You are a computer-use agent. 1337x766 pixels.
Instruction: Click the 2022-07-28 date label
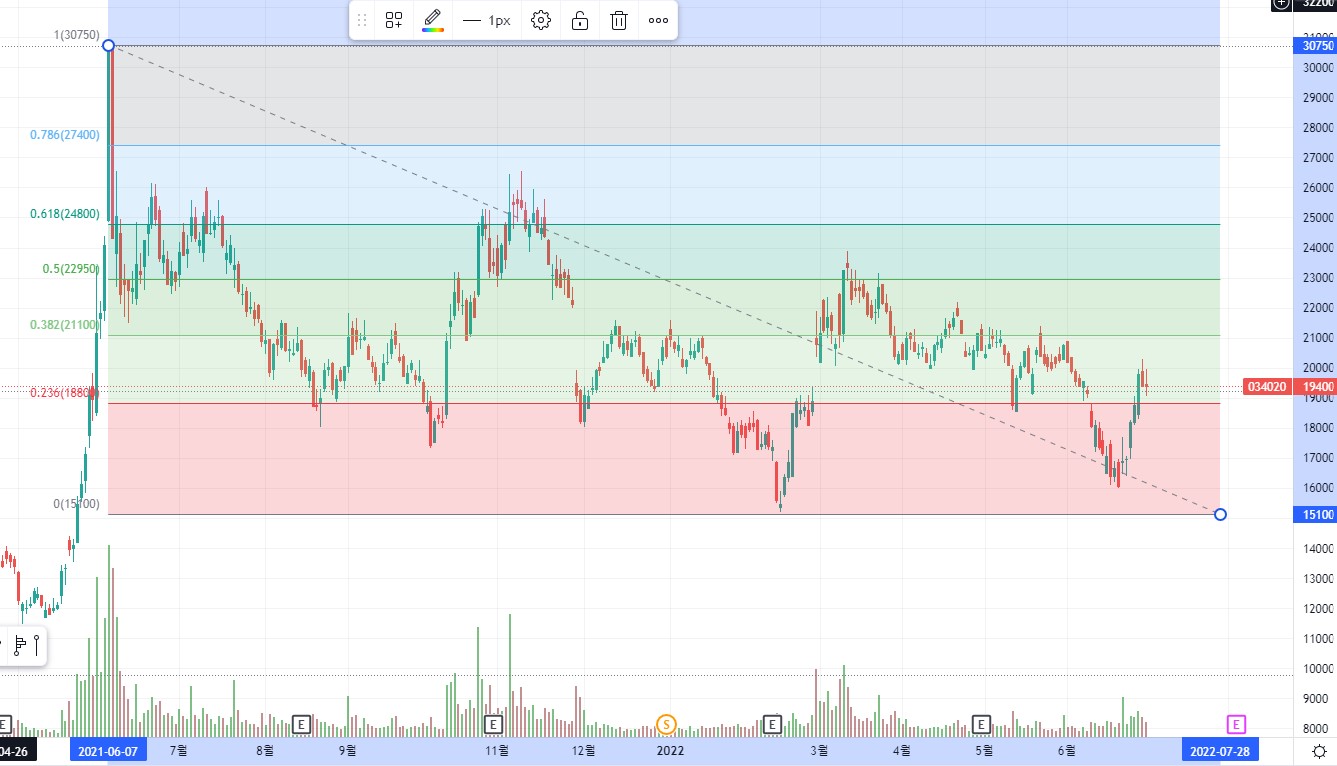pyautogui.click(x=1219, y=750)
